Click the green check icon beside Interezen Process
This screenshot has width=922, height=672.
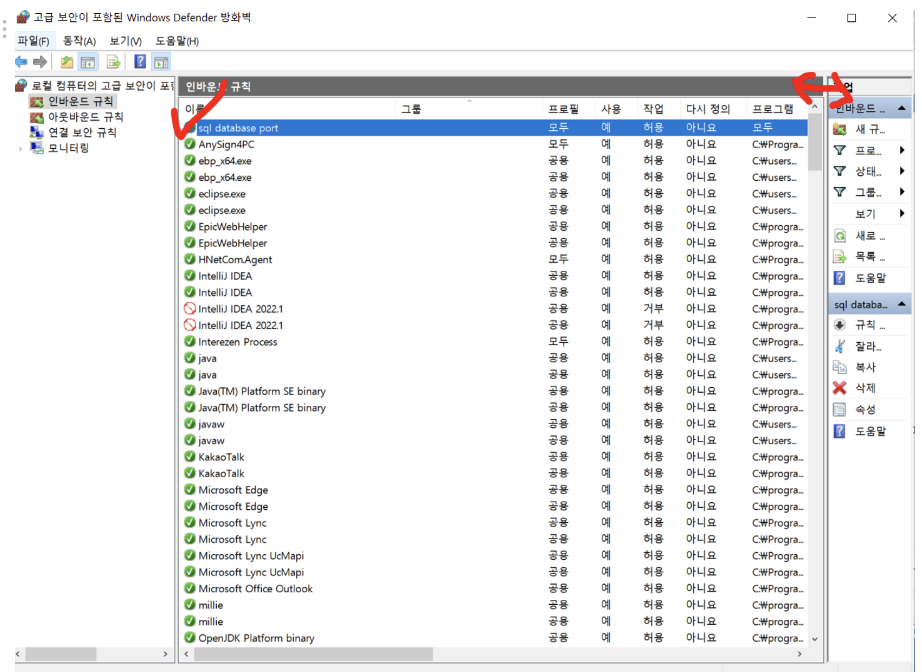189,342
